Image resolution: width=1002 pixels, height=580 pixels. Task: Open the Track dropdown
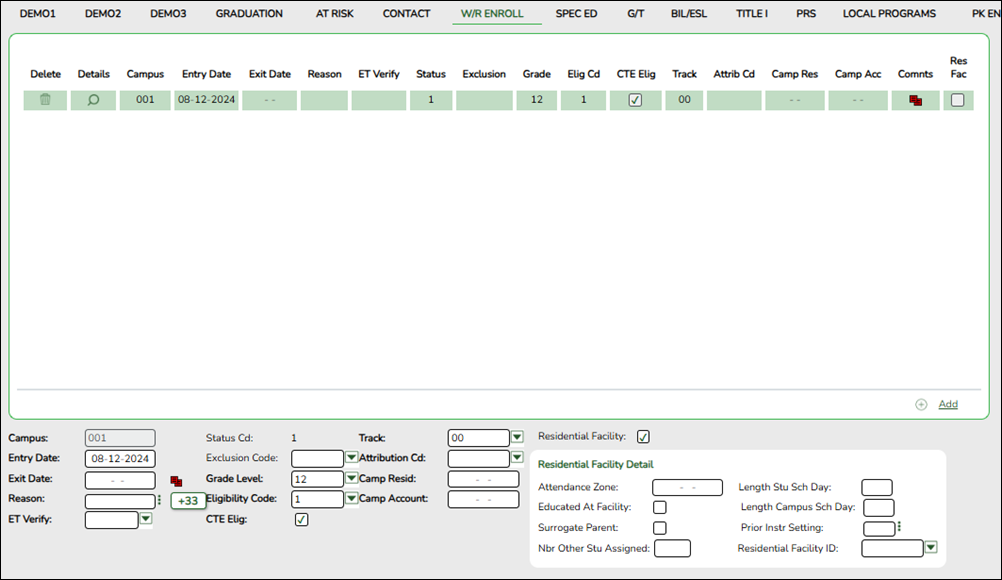click(x=517, y=437)
